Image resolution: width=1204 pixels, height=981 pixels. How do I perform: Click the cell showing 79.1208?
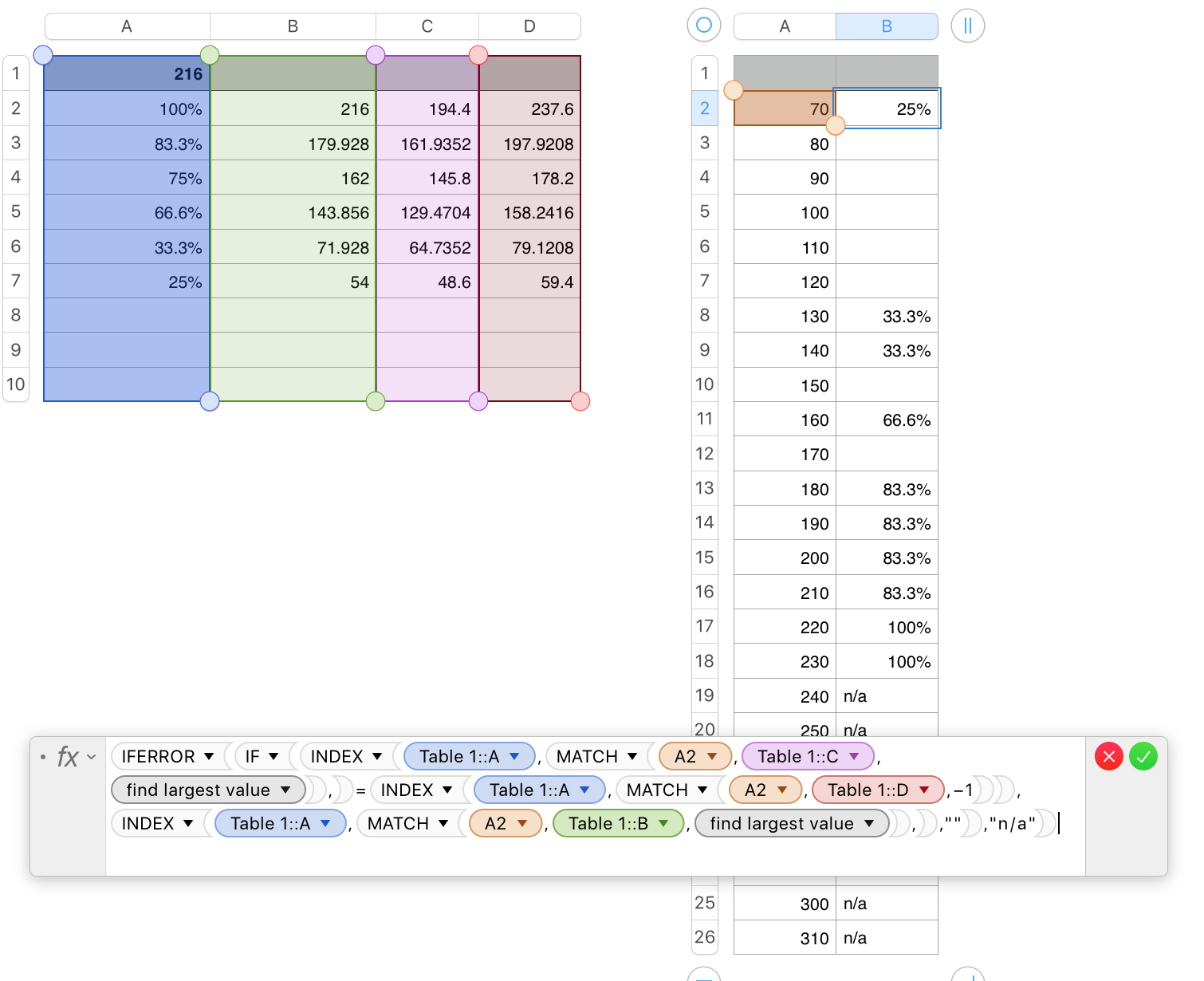pyautogui.click(x=529, y=247)
